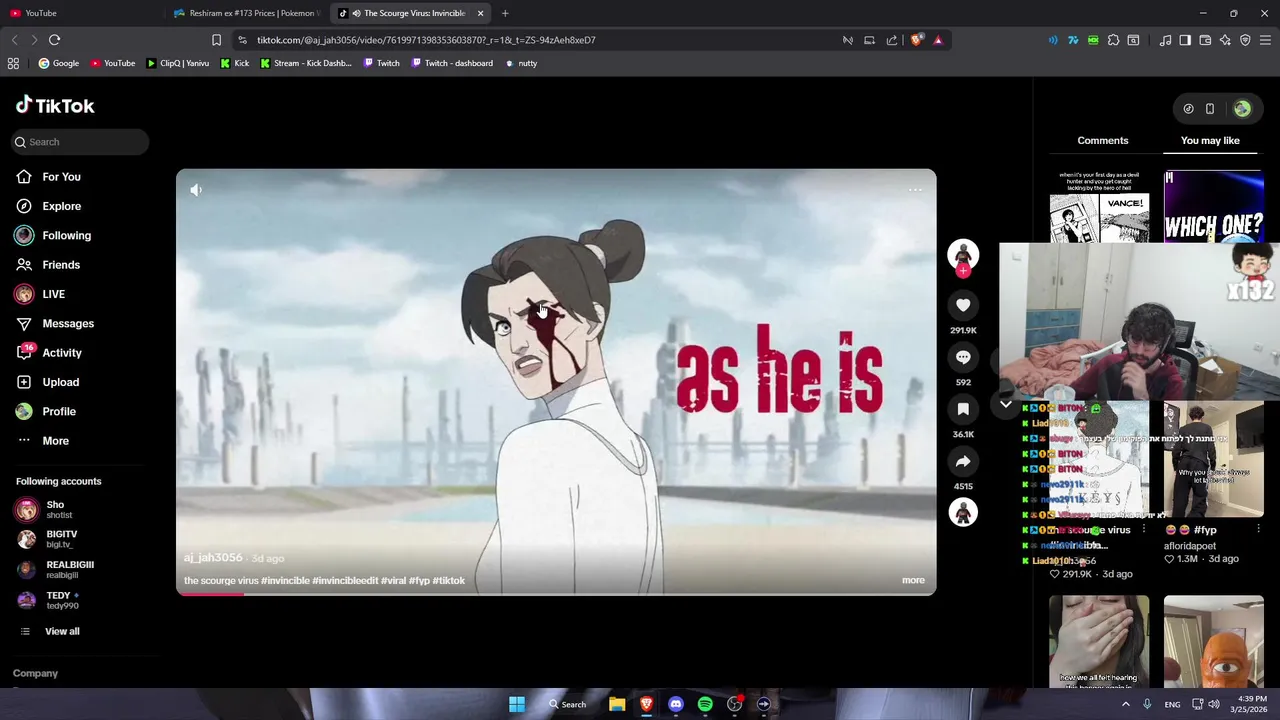Click the address bar URL
This screenshot has height=720, width=1280.
point(426,40)
